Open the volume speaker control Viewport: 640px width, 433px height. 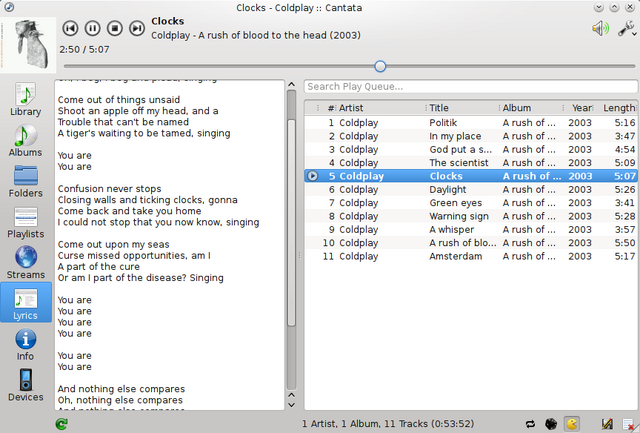click(600, 29)
